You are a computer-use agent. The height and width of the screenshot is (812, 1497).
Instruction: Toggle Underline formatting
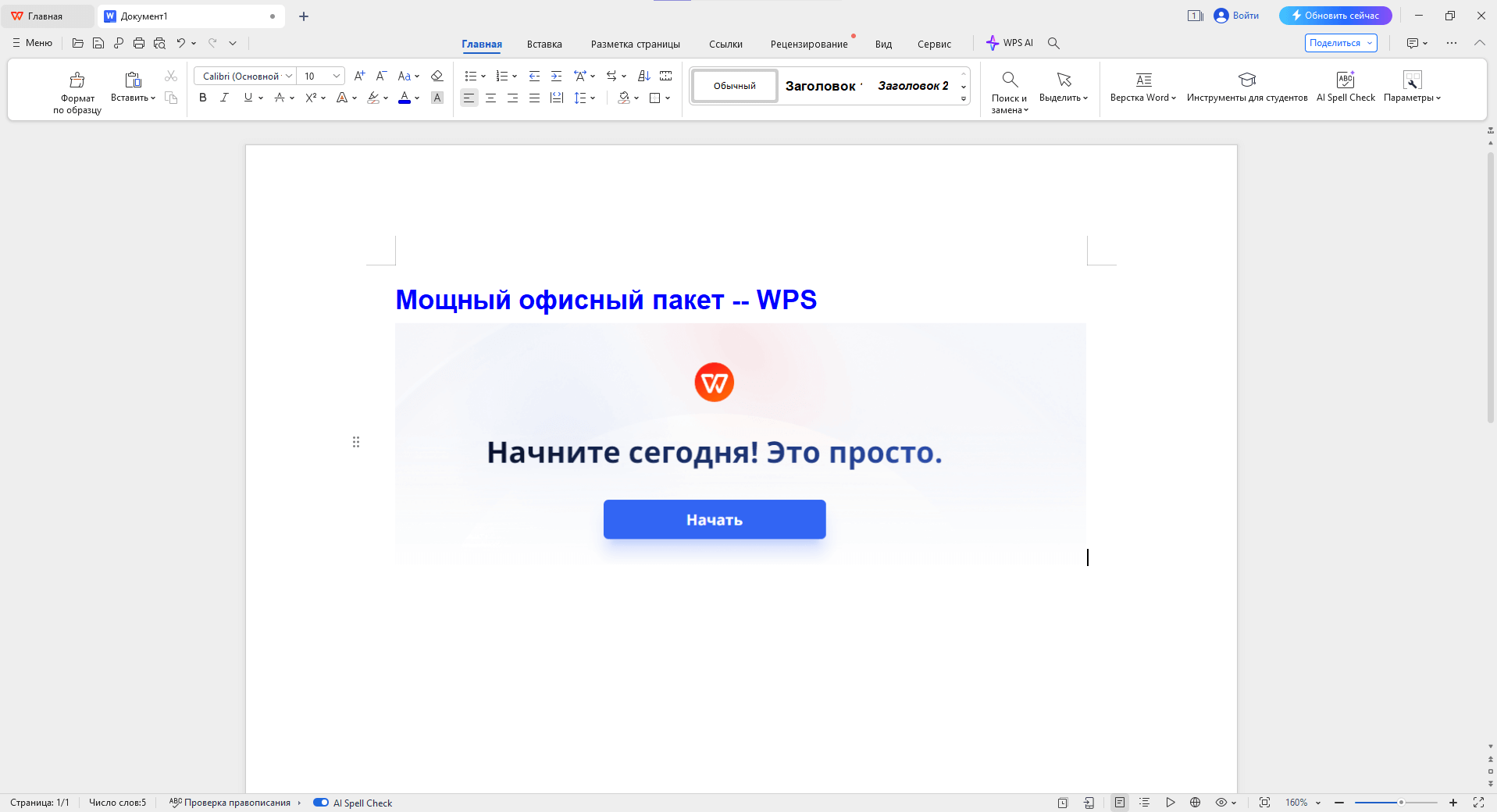(x=248, y=98)
